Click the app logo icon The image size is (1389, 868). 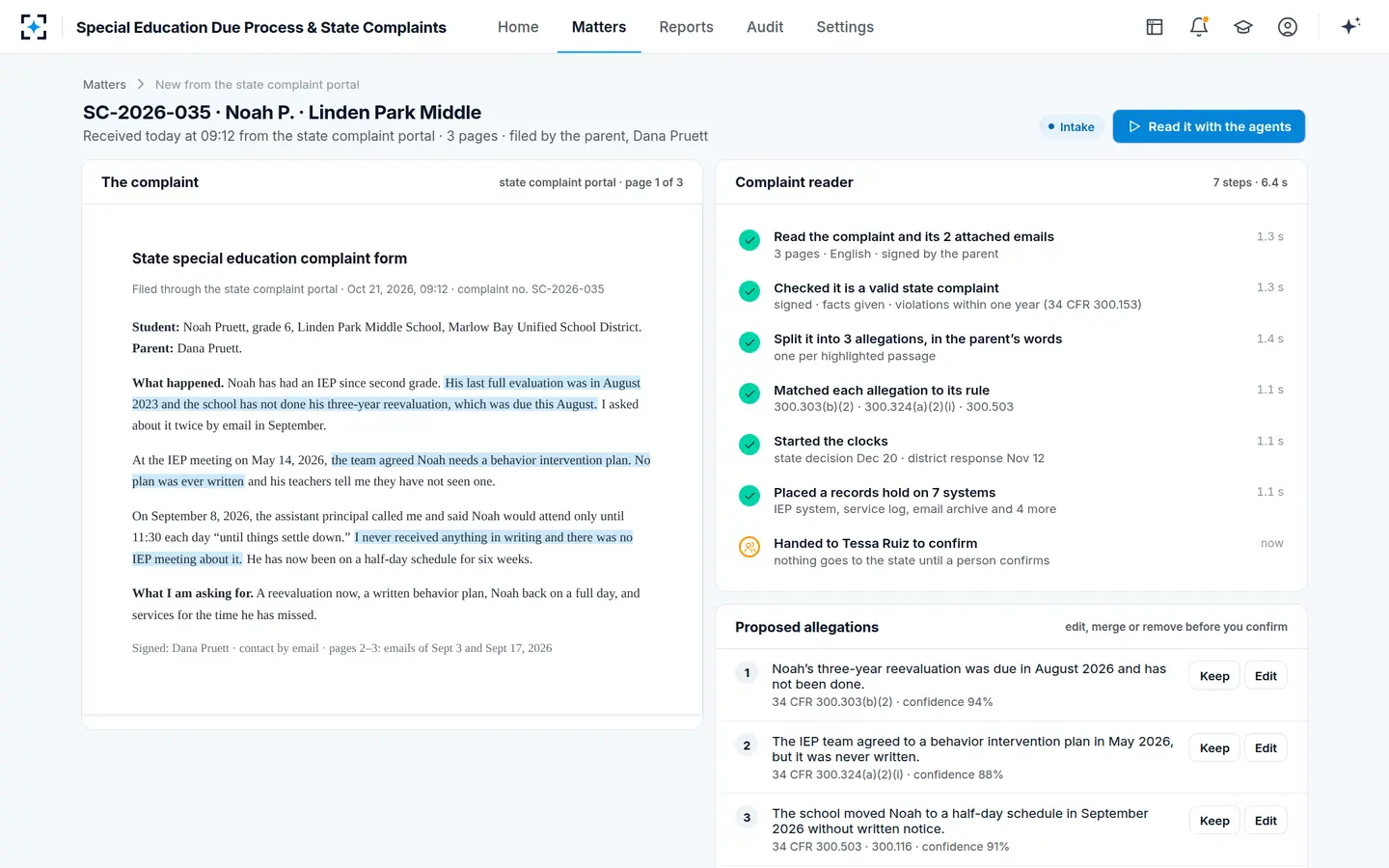pos(34,27)
